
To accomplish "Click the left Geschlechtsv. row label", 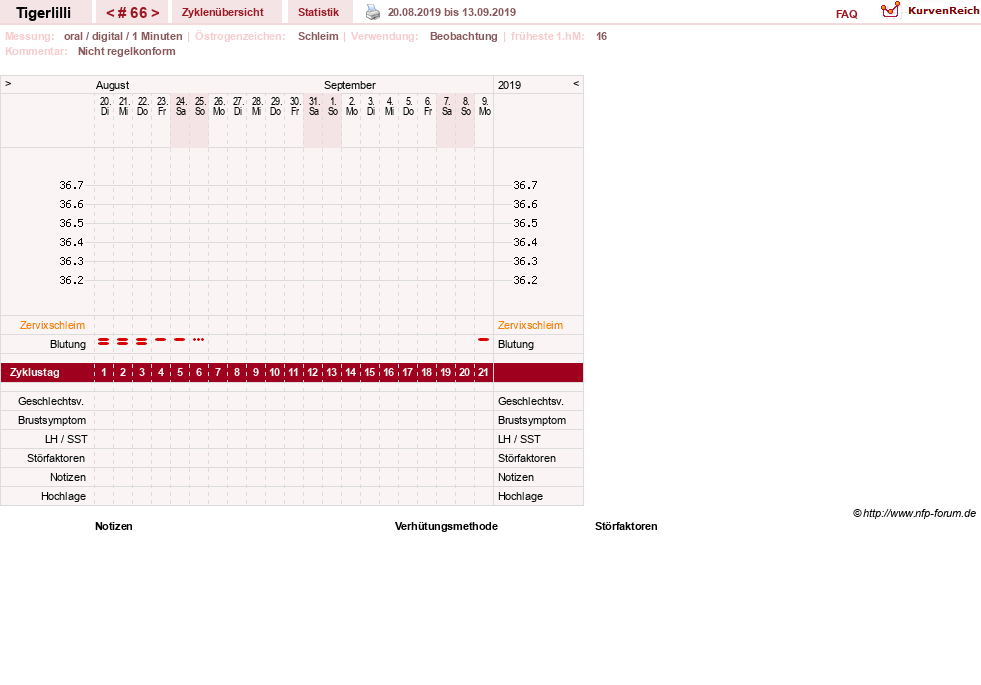I will [51, 401].
